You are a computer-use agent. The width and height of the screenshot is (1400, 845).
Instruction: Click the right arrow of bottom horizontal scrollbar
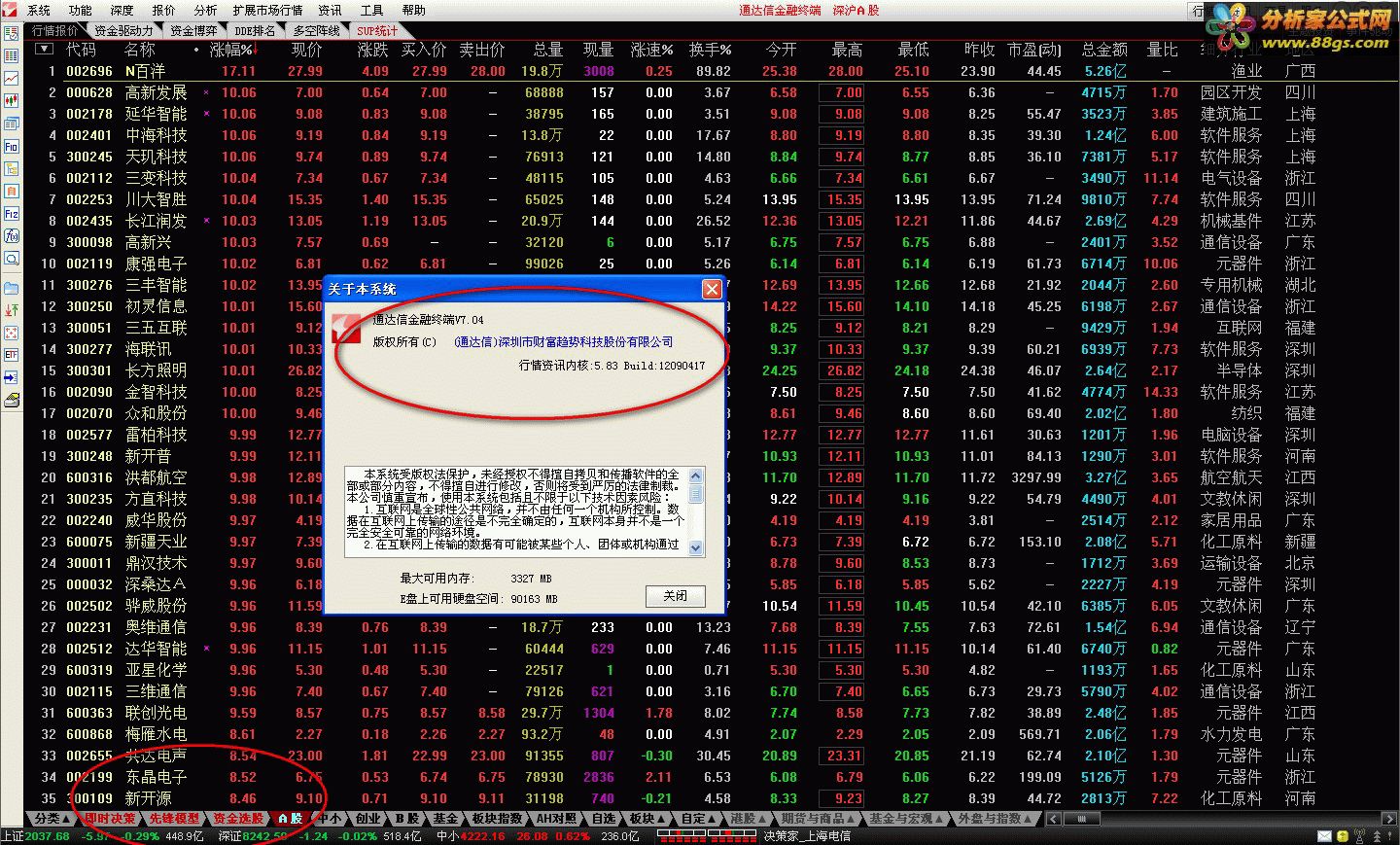click(1389, 819)
